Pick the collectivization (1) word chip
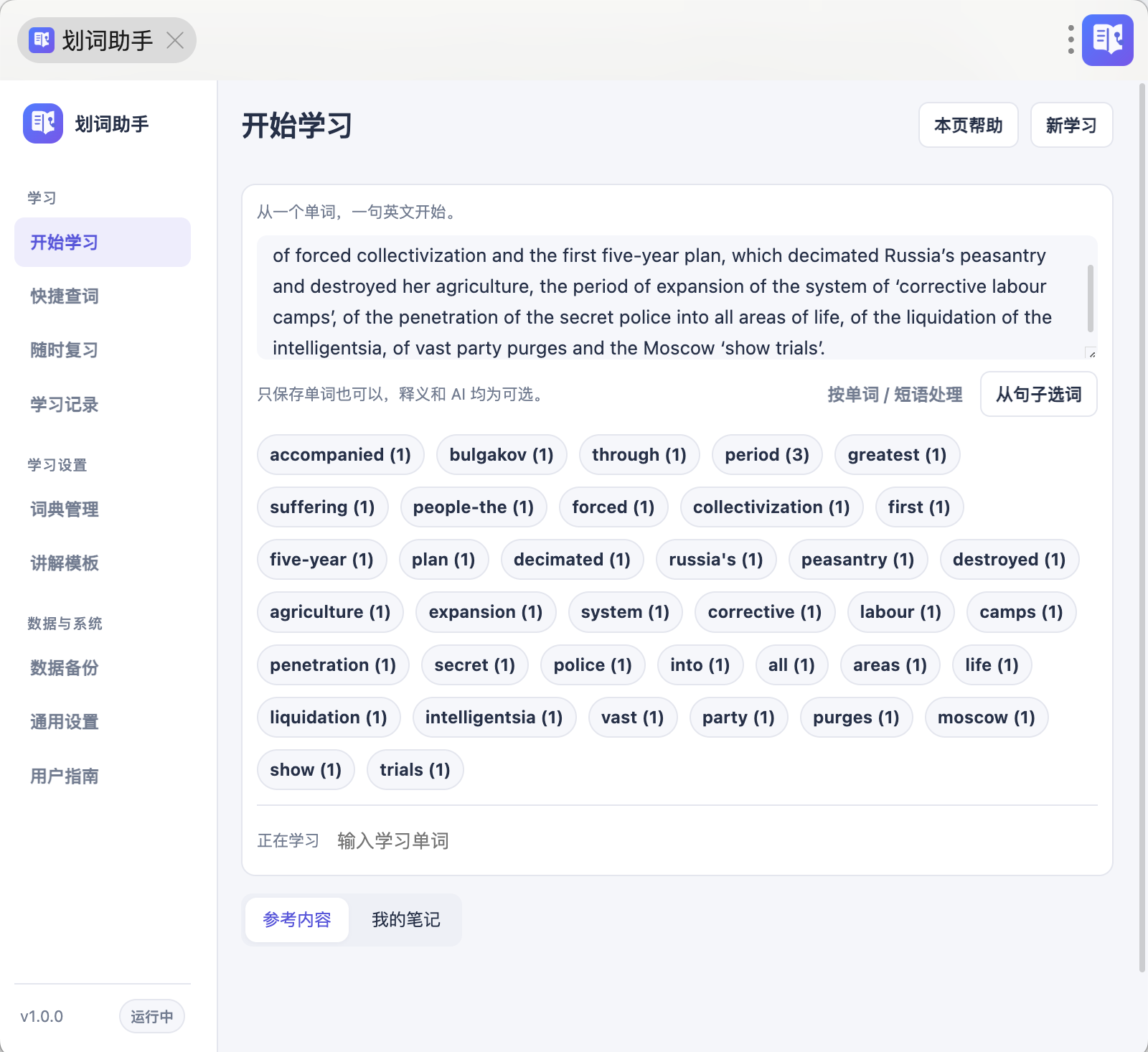 (x=771, y=507)
